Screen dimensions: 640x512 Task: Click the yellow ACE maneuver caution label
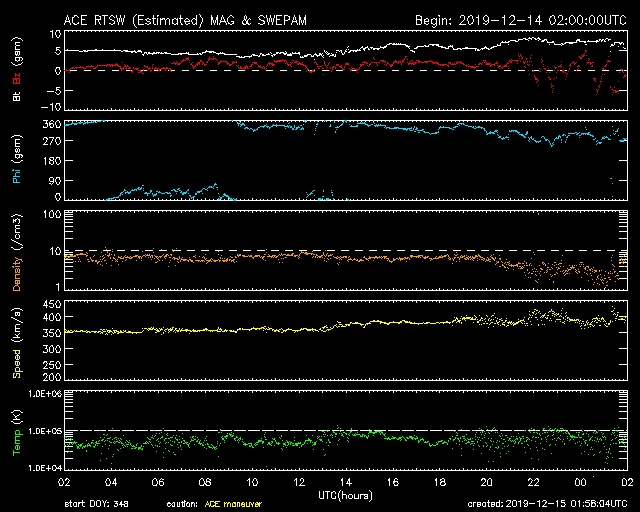pos(233,504)
